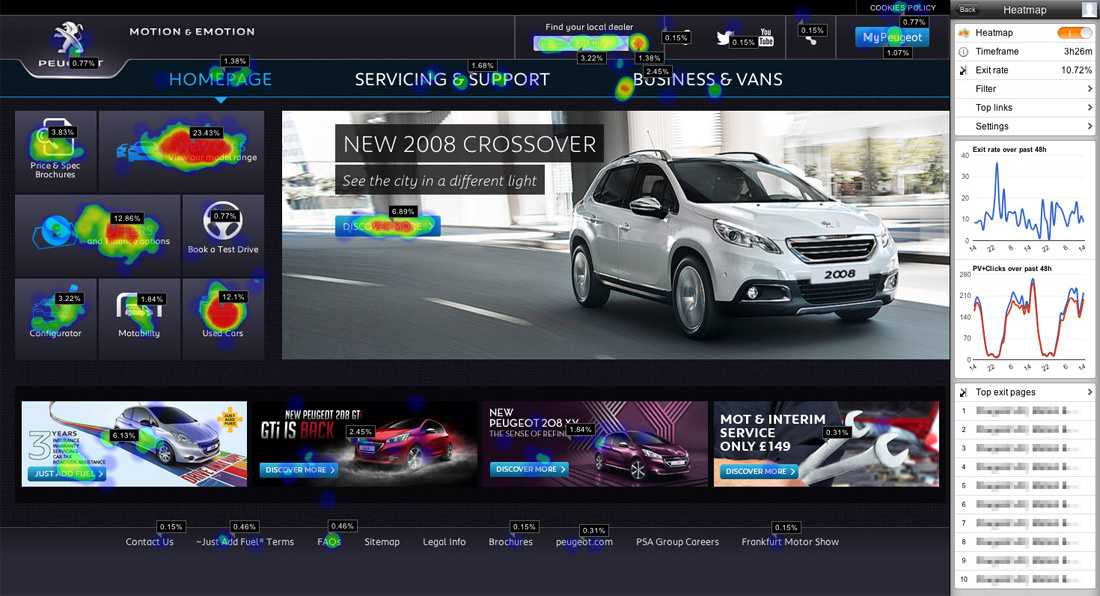Image resolution: width=1100 pixels, height=596 pixels.
Task: Click the Exit rate over past 48h chart
Action: [1025, 198]
